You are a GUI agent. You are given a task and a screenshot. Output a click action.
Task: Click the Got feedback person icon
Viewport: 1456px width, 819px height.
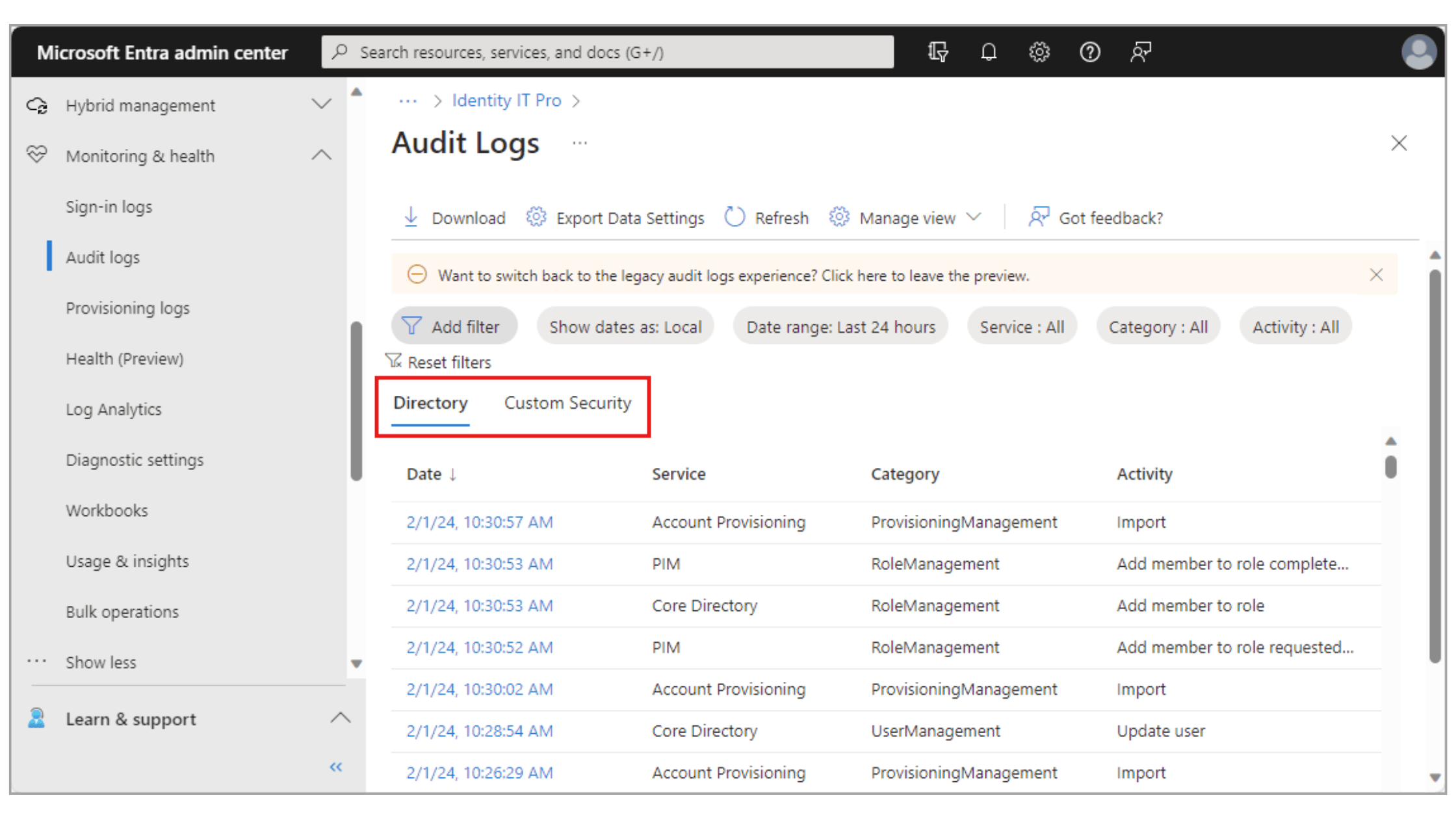point(1039,217)
